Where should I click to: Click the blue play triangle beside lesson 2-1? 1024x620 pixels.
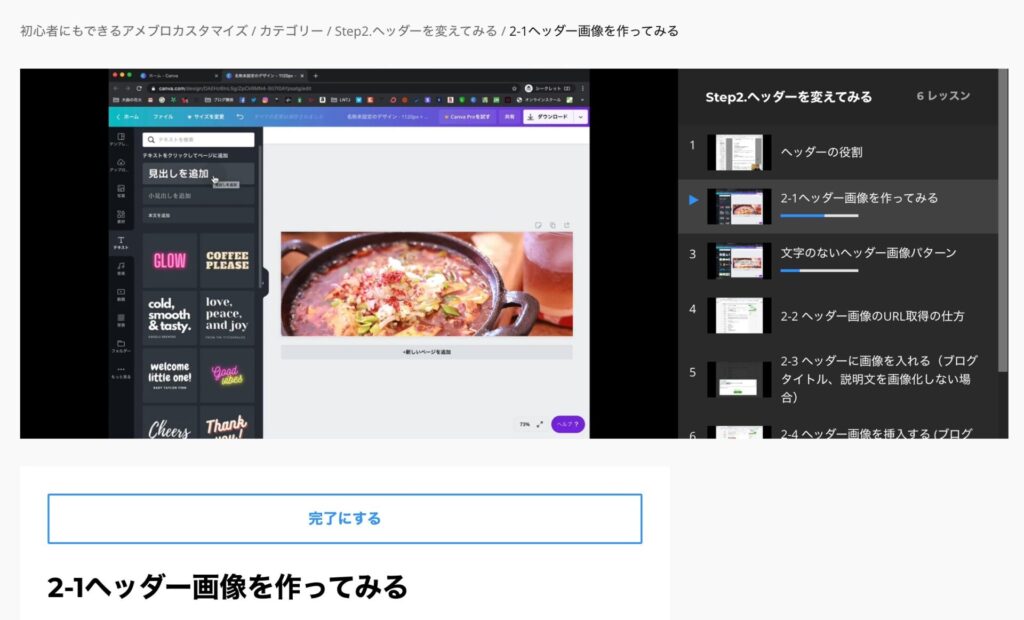[x=694, y=200]
